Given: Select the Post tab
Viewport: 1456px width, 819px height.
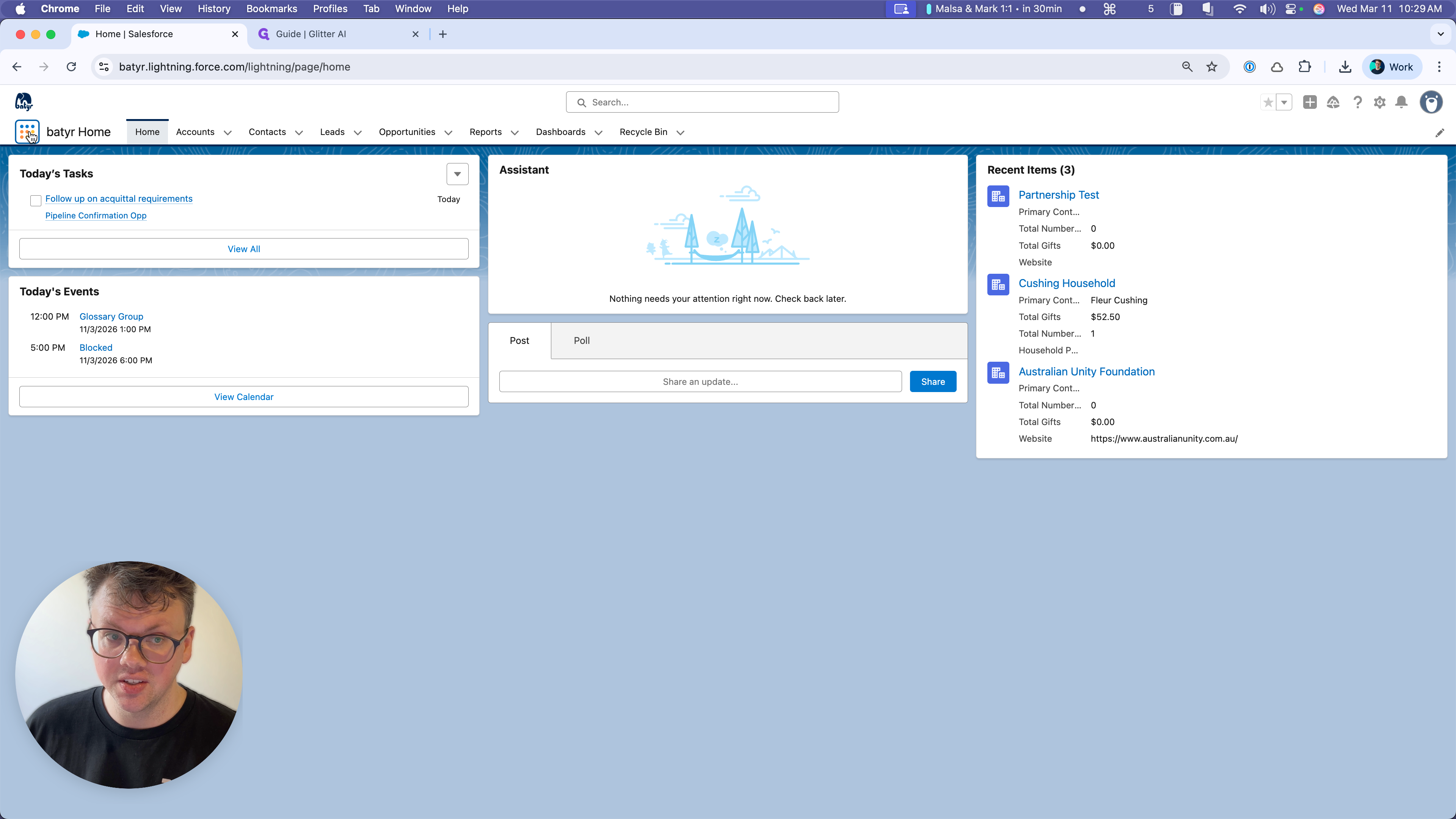Looking at the screenshot, I should tap(519, 340).
